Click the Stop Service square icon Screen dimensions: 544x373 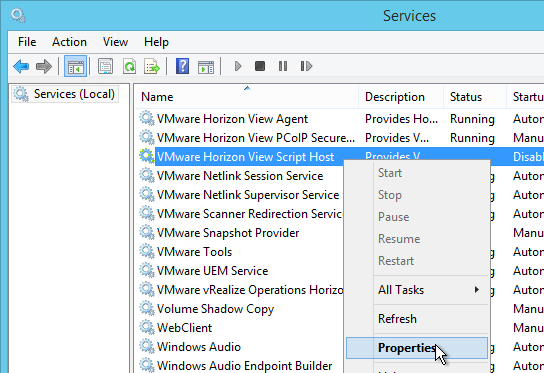click(260, 66)
